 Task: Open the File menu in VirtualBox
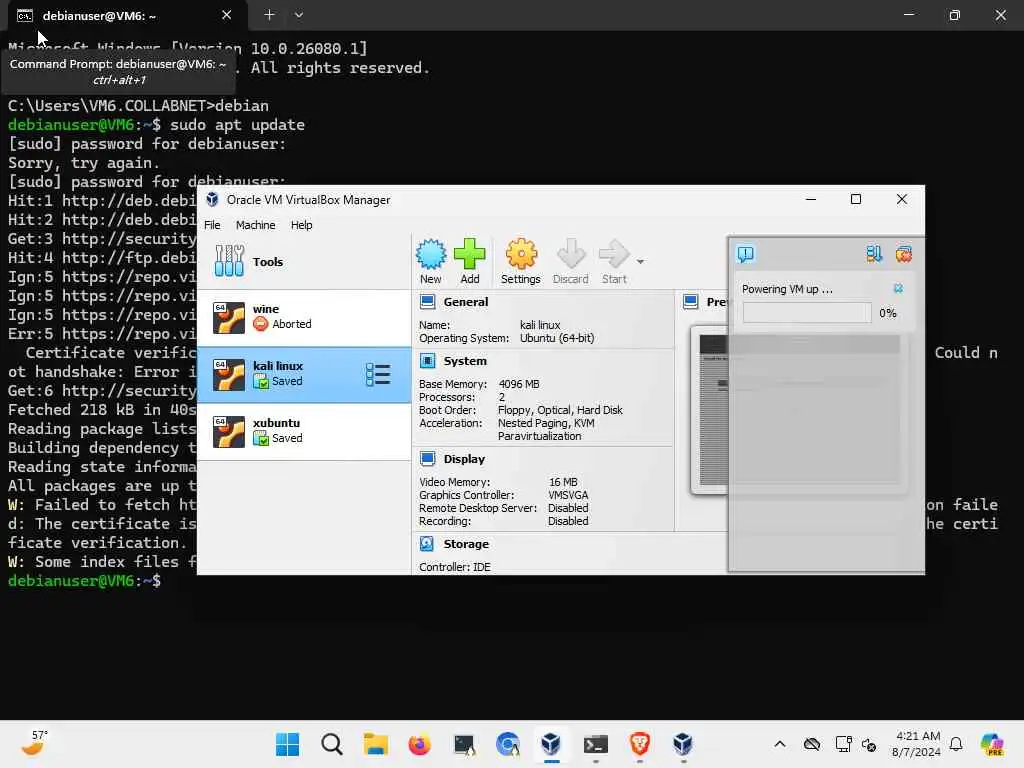click(212, 225)
